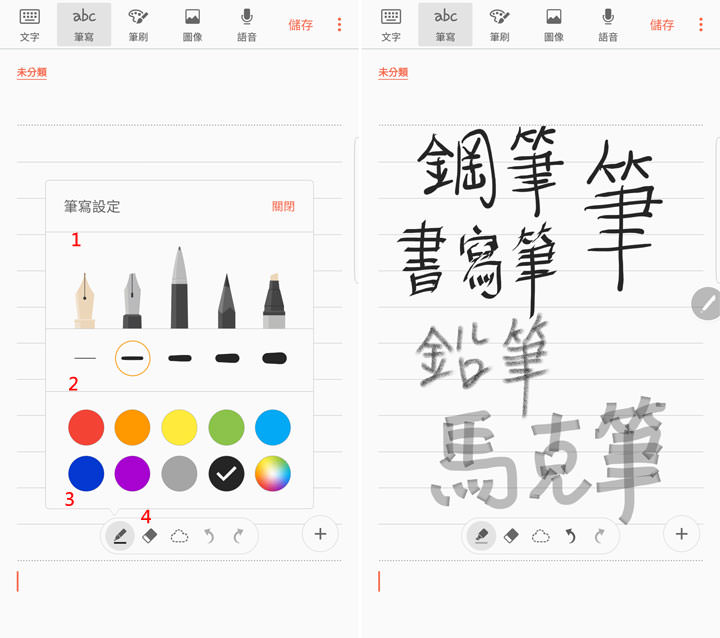Choose the orange color swatch
Viewport: 720px width, 638px height.
[132, 427]
